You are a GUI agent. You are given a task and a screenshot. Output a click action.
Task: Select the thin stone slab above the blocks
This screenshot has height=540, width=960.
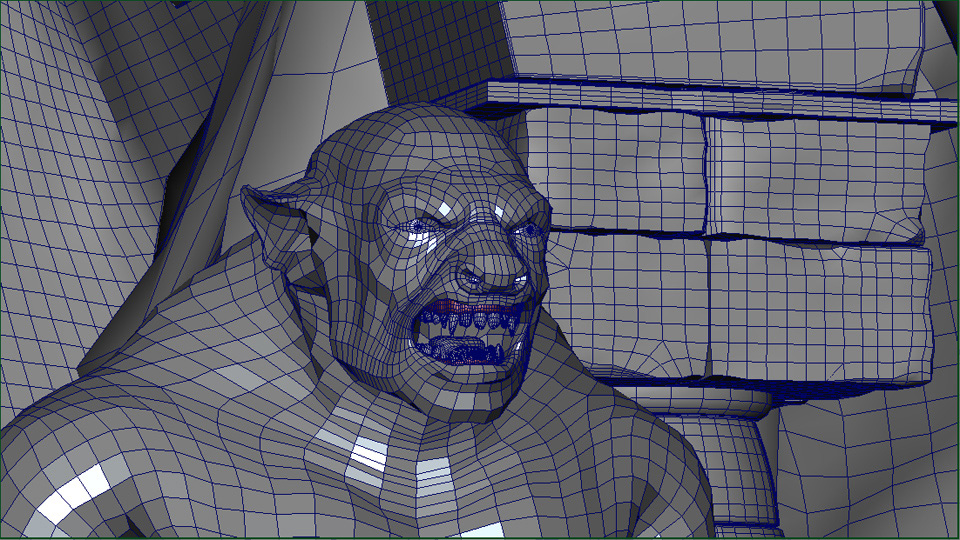[722, 103]
